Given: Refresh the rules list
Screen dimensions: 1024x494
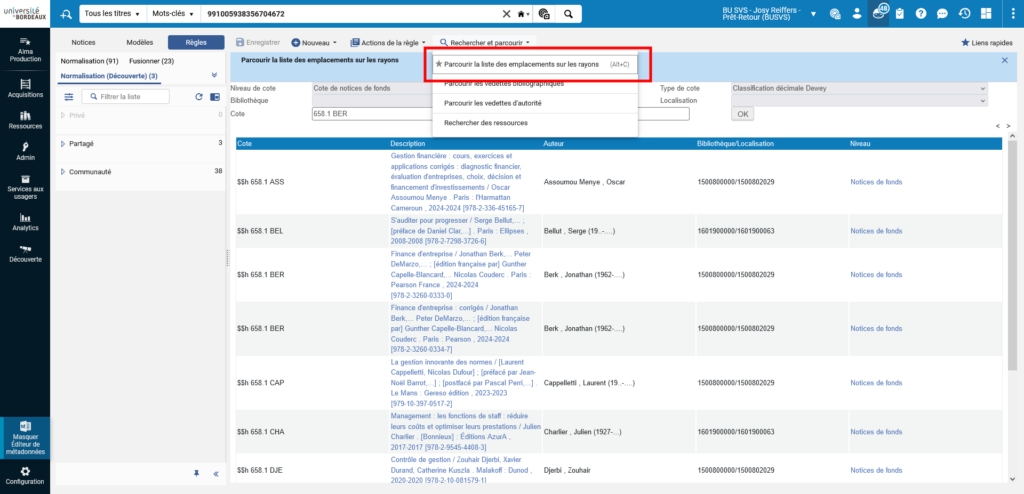Looking at the screenshot, I should pyautogui.click(x=199, y=97).
